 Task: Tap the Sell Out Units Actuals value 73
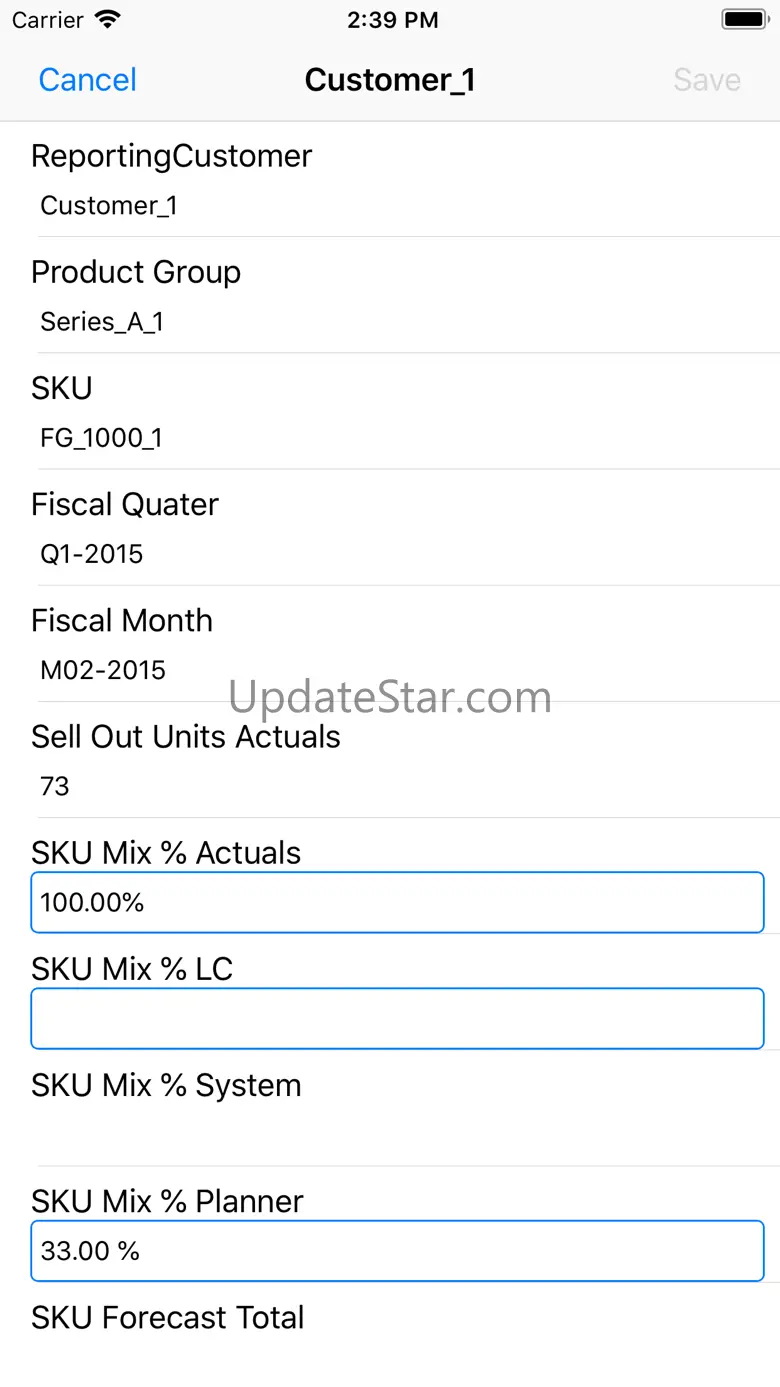pos(55,786)
